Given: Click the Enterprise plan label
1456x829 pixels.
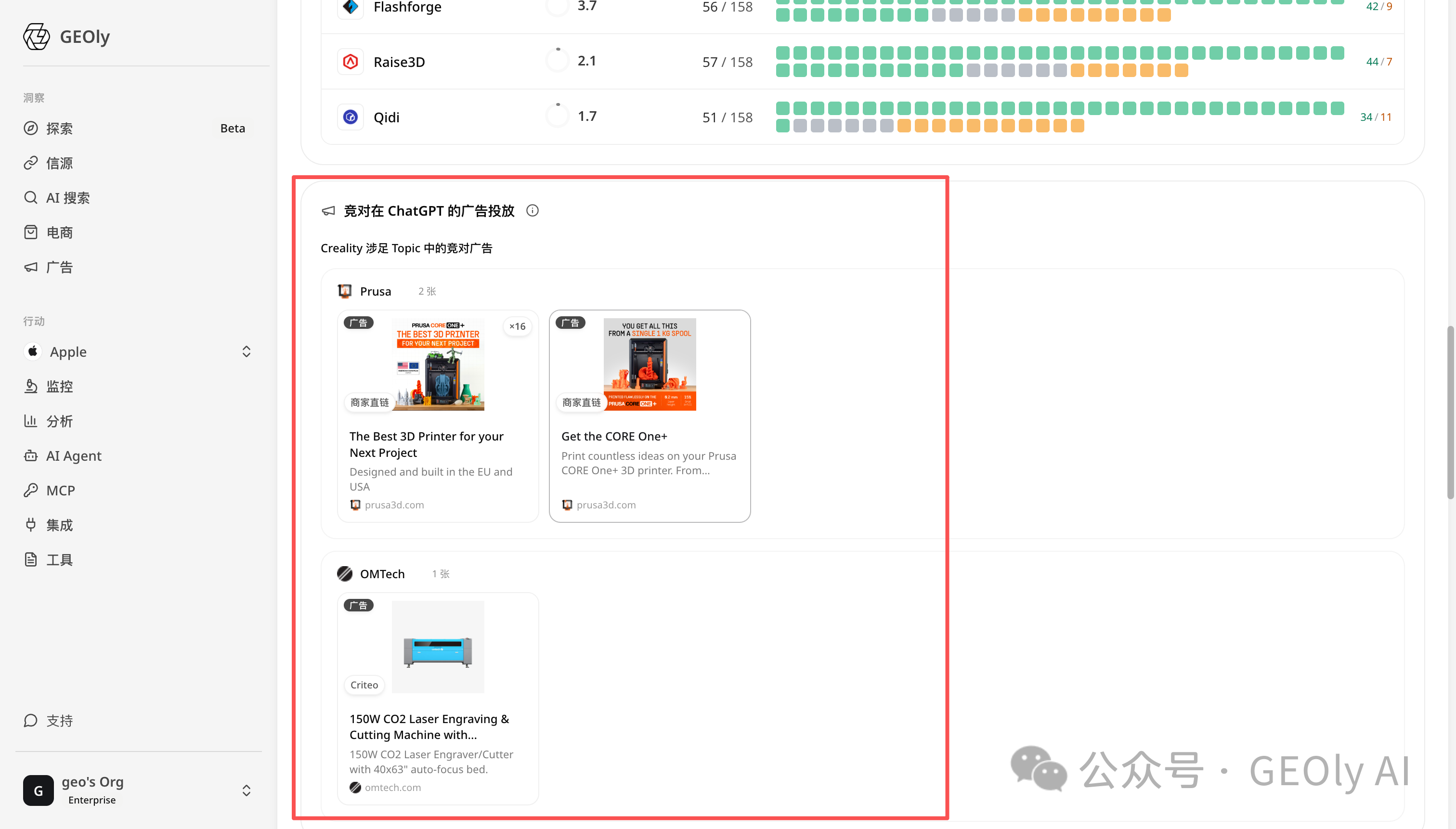Looking at the screenshot, I should point(91,800).
